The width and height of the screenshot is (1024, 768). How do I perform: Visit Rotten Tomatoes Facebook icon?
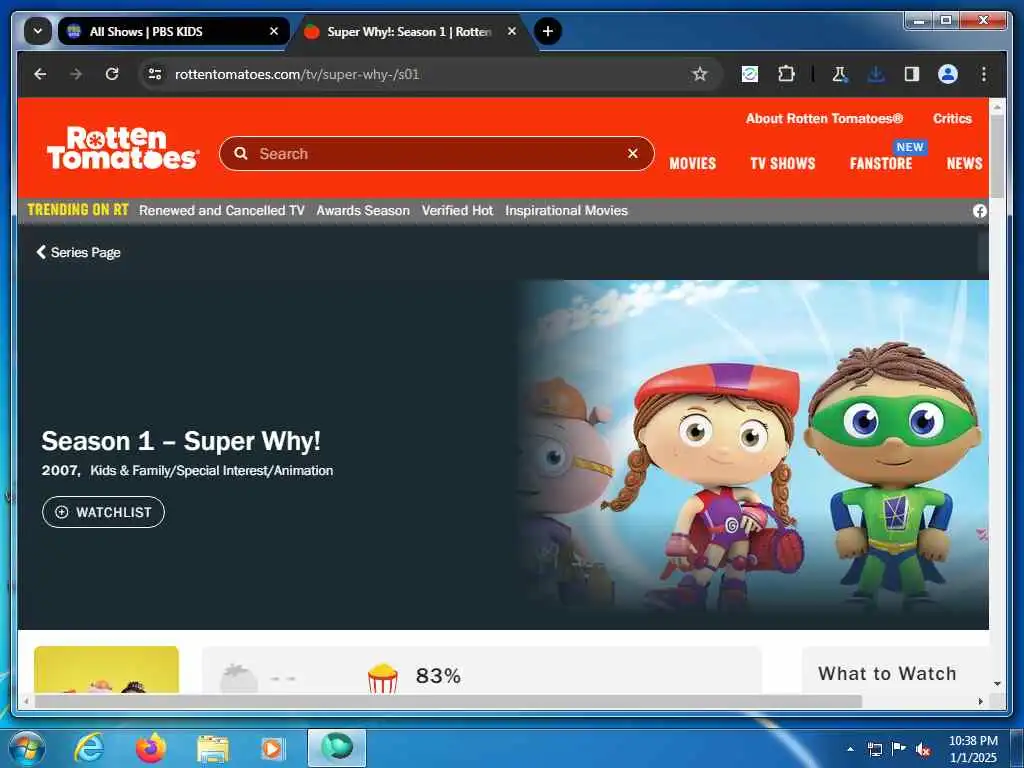point(980,210)
